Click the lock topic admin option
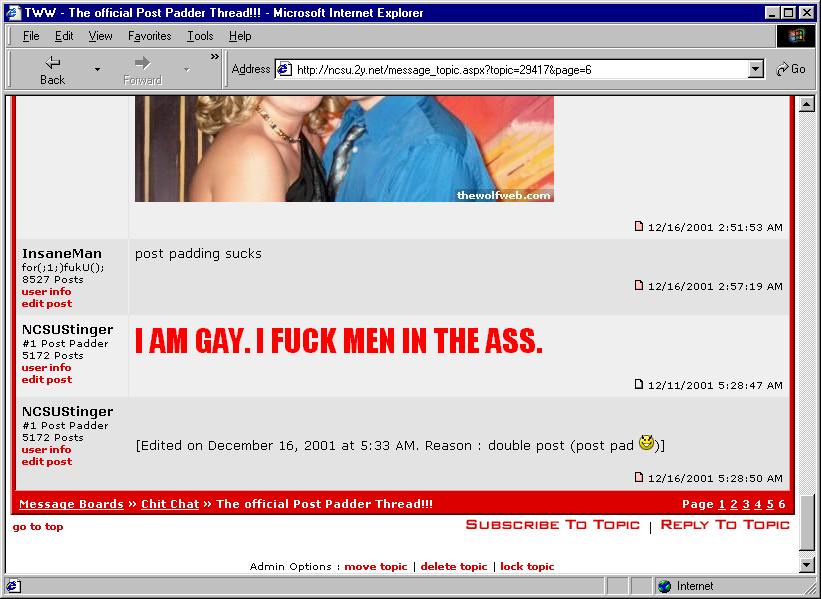This screenshot has height=599, width=821. coord(527,567)
